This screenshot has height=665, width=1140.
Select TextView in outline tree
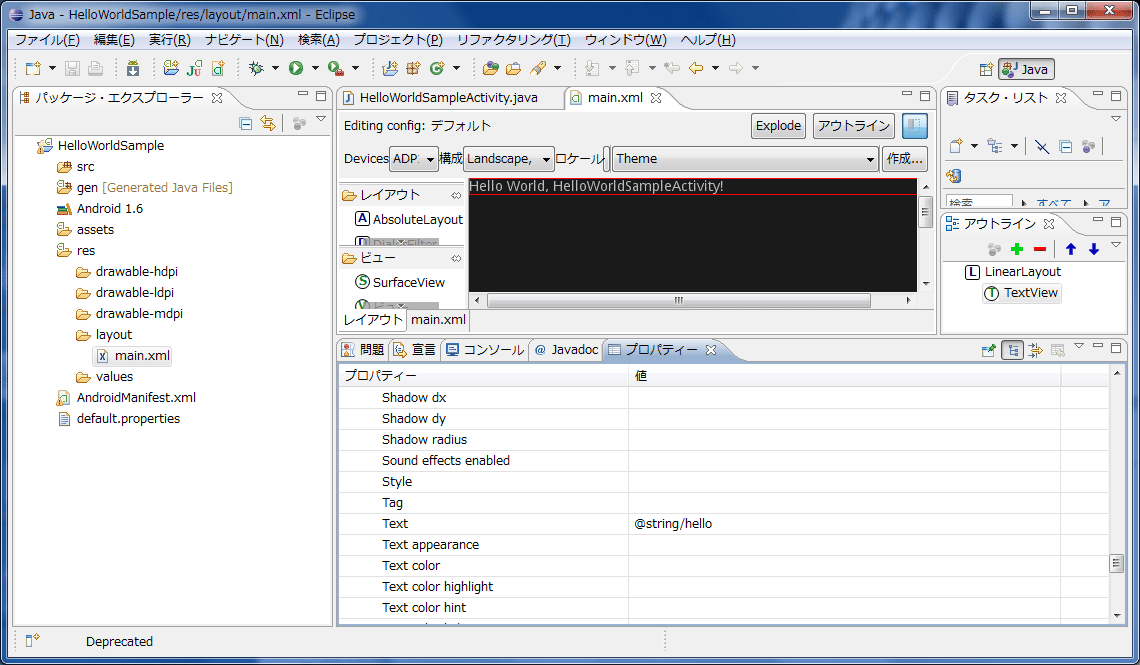[1021, 293]
